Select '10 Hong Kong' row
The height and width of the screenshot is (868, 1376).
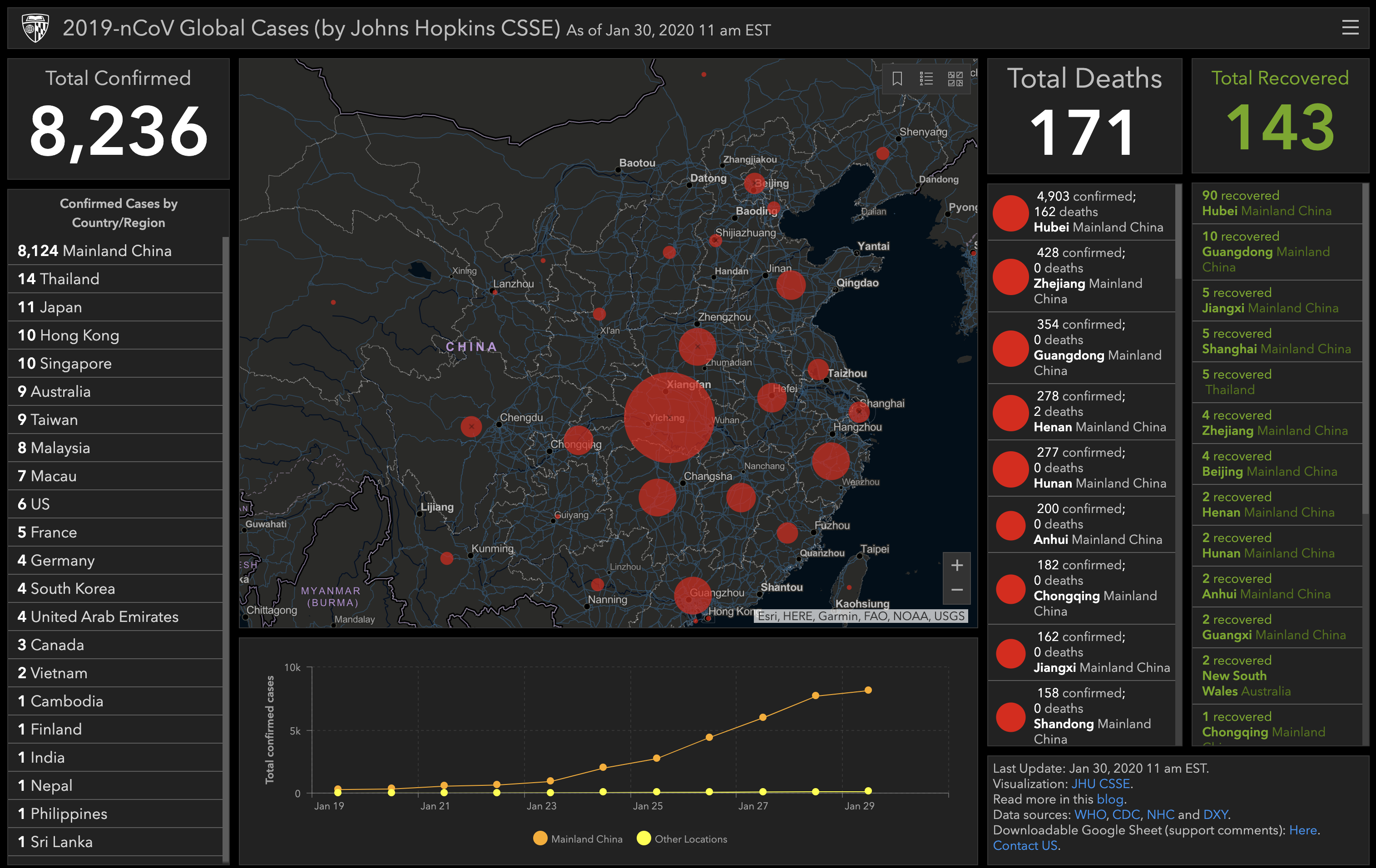pos(115,335)
